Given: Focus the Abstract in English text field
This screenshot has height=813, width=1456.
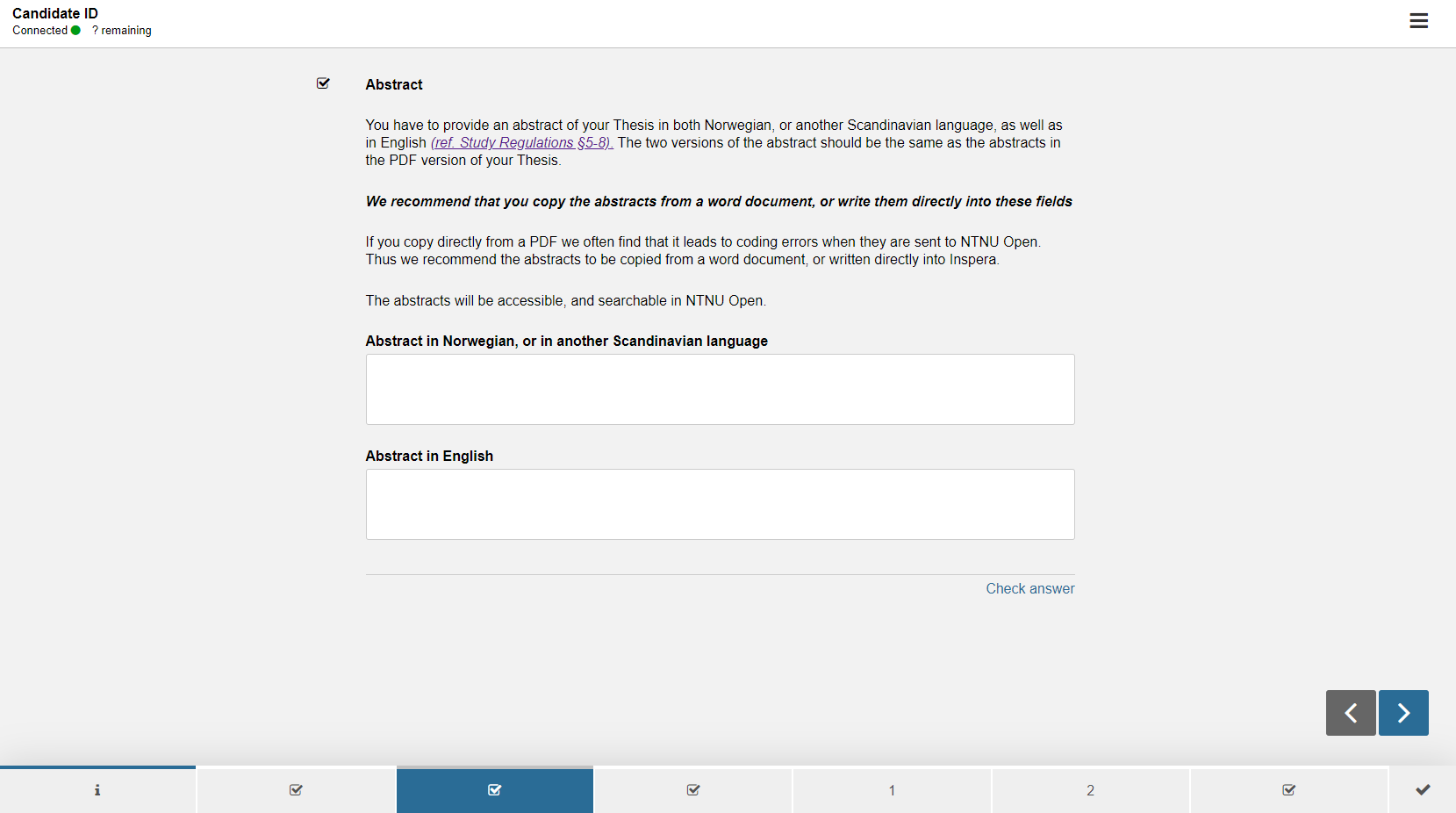Looking at the screenshot, I should point(720,504).
